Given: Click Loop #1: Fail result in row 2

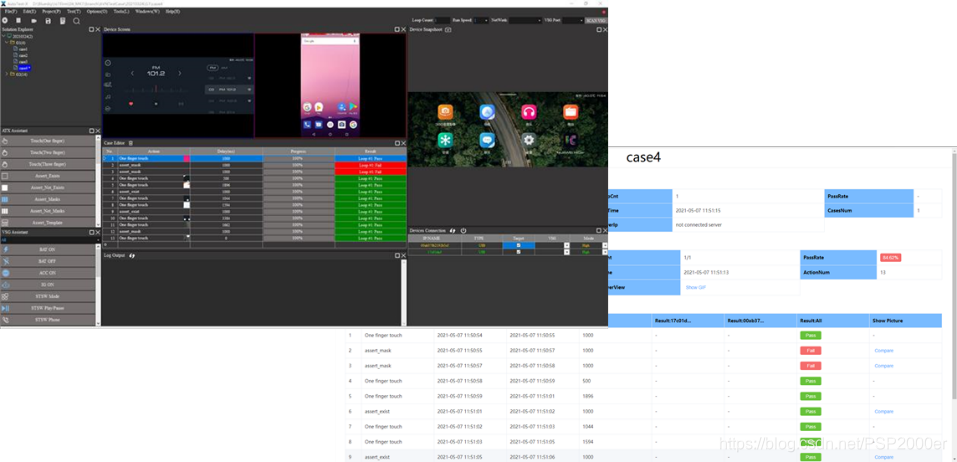Looking at the screenshot, I should click(370, 165).
